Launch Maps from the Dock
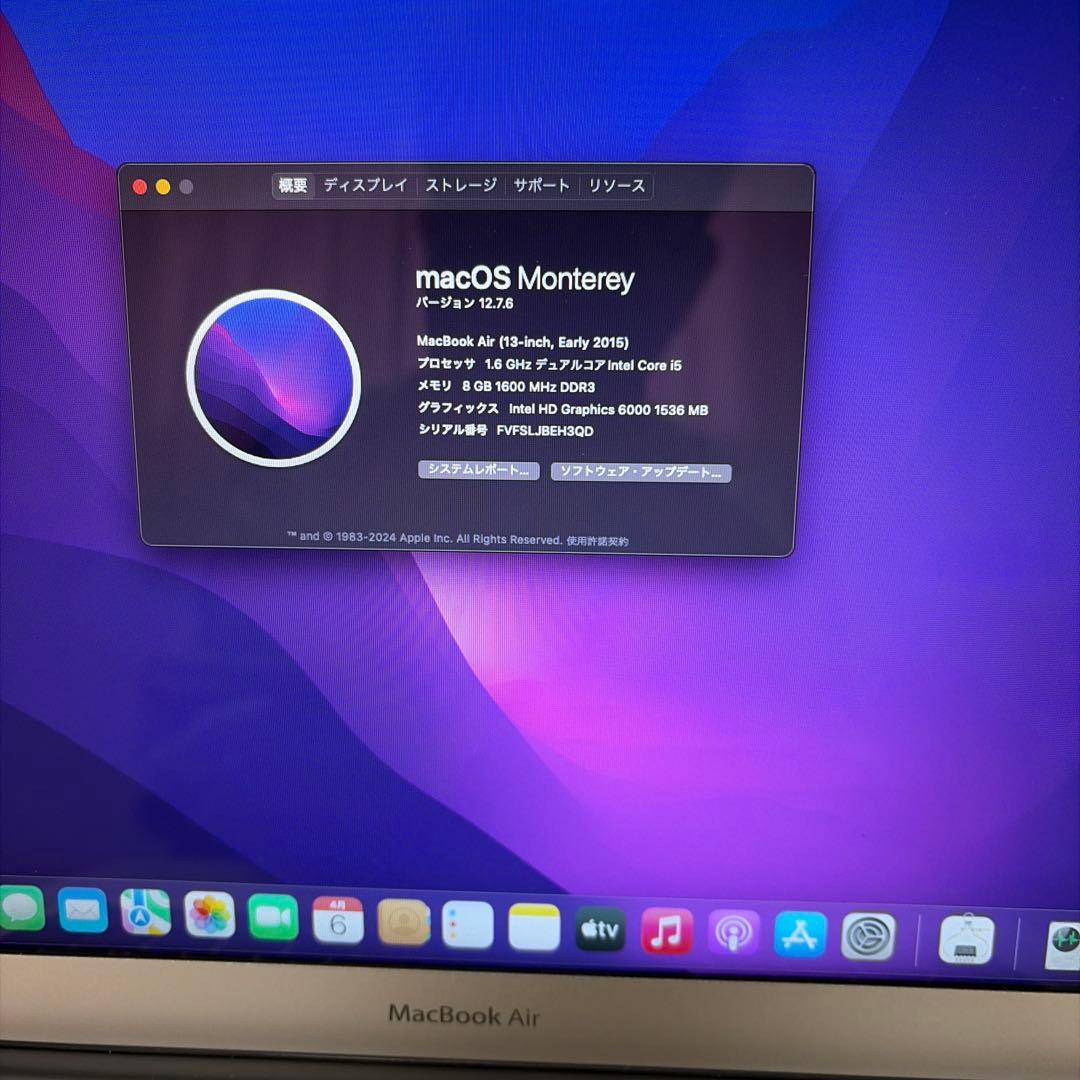 pyautogui.click(x=146, y=915)
